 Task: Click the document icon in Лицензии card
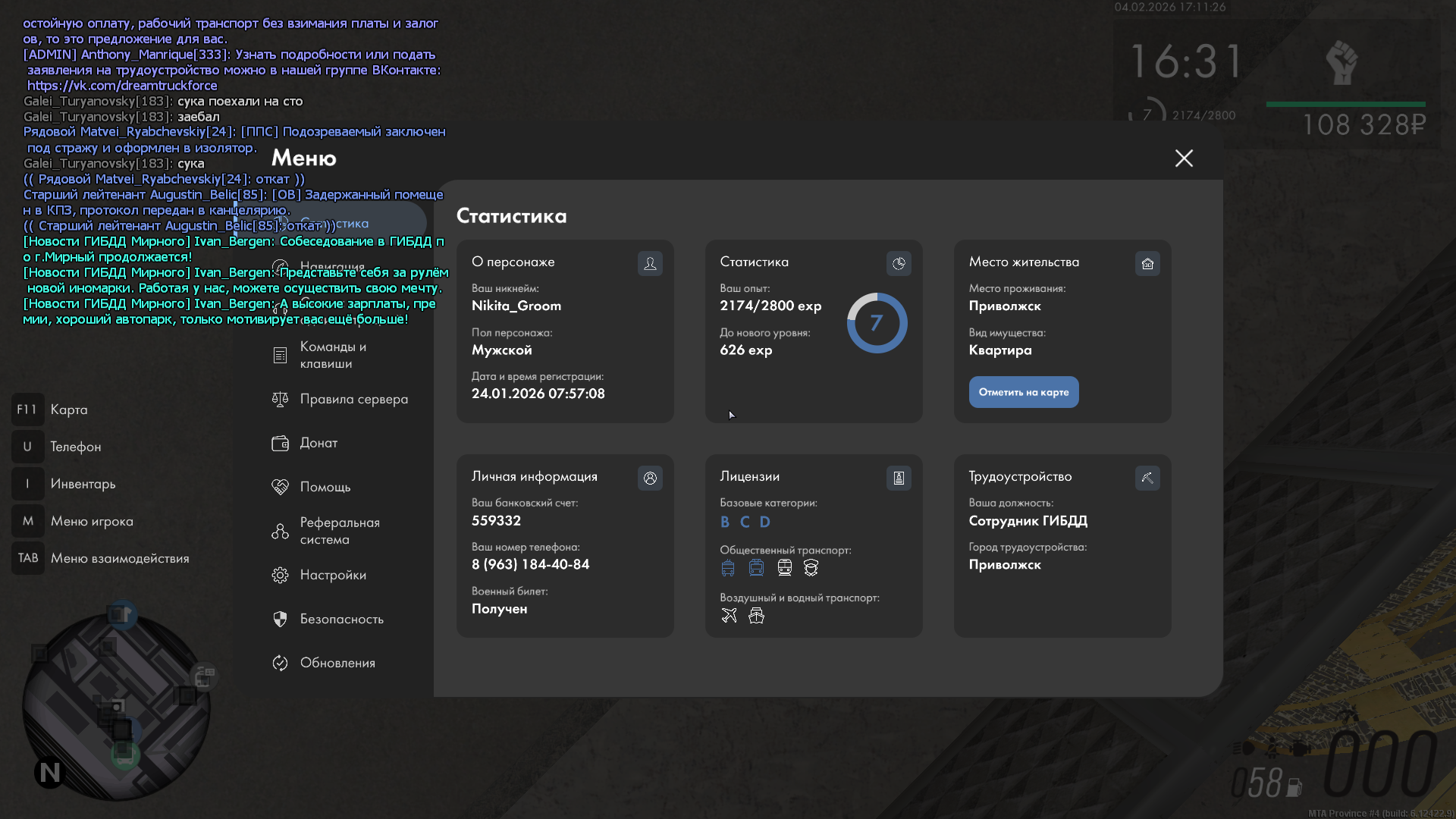pyautogui.click(x=899, y=478)
